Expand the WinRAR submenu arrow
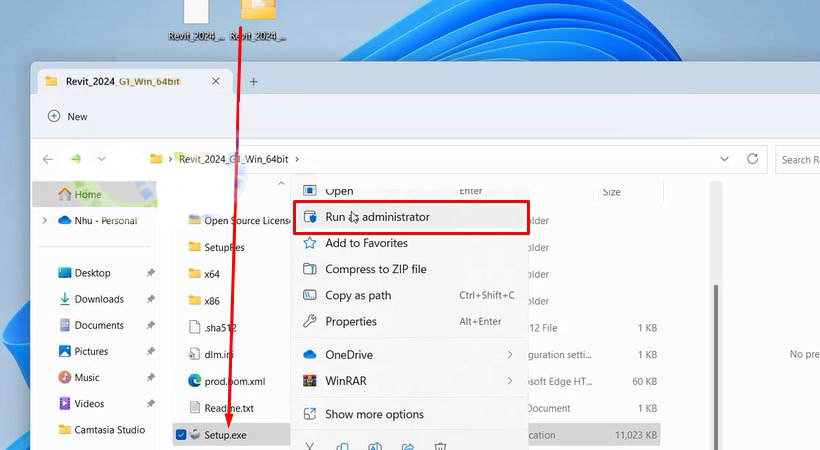Image resolution: width=820 pixels, height=450 pixels. click(509, 381)
